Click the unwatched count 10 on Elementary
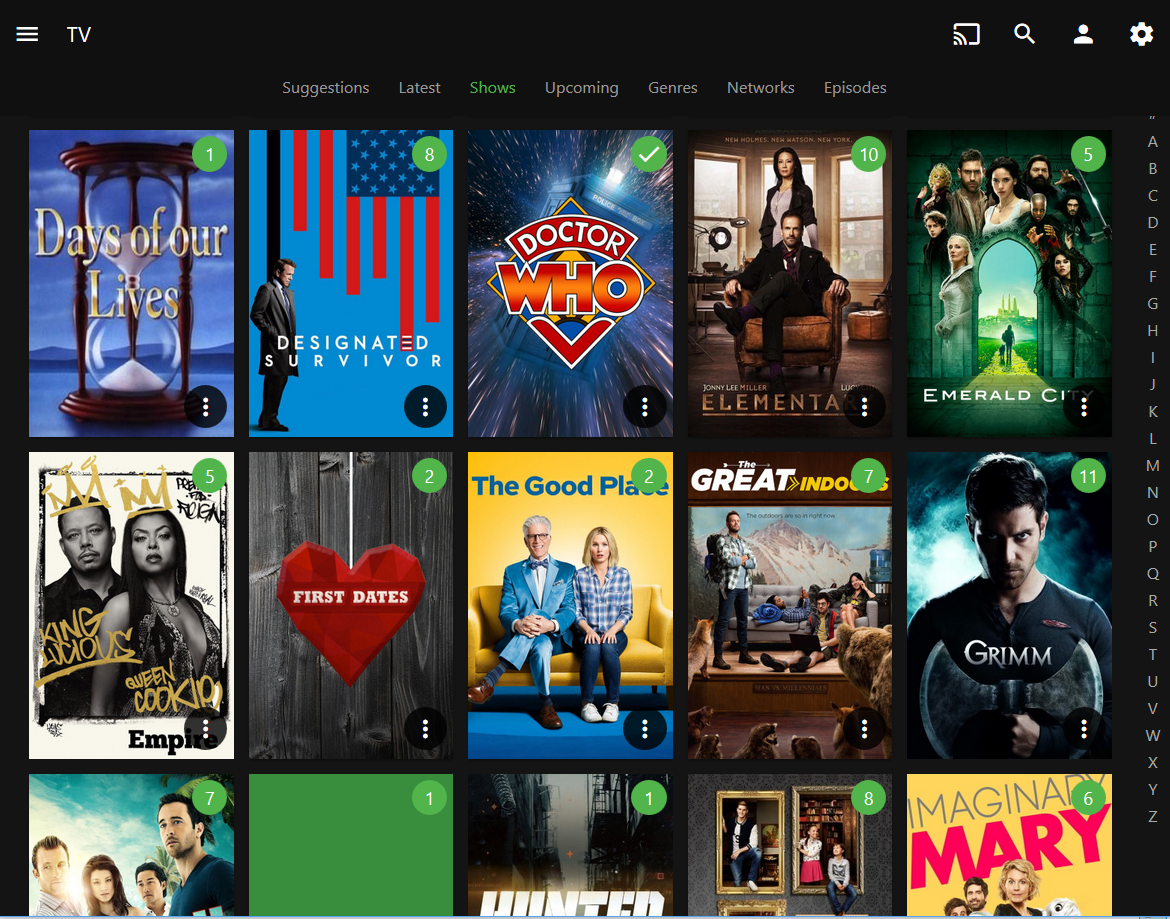The height and width of the screenshot is (919, 1170). coord(869,154)
